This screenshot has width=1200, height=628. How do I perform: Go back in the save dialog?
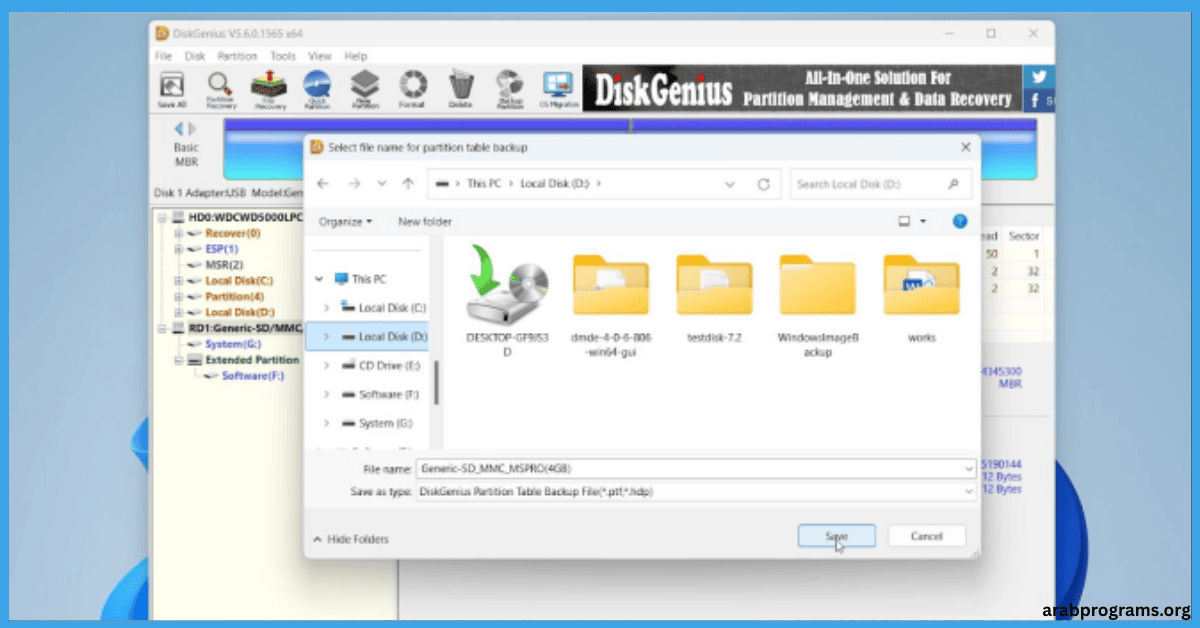[322, 184]
